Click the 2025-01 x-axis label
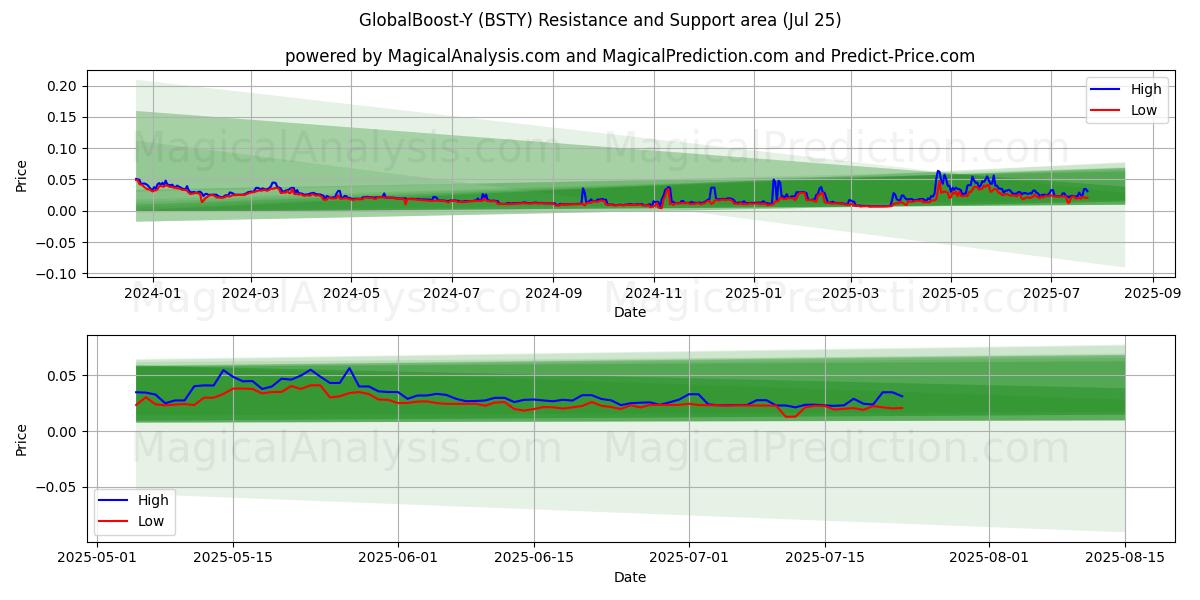This screenshot has width=1200, height=600. point(754,293)
